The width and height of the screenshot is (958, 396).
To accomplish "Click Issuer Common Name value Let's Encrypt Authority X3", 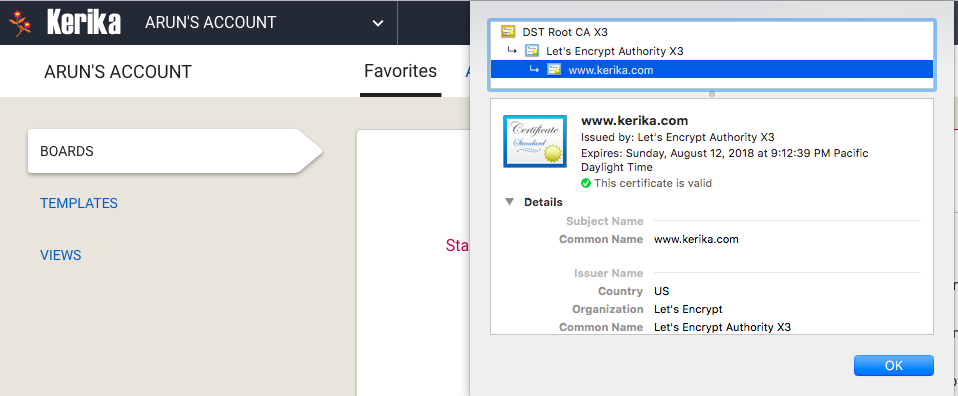I will pos(722,327).
